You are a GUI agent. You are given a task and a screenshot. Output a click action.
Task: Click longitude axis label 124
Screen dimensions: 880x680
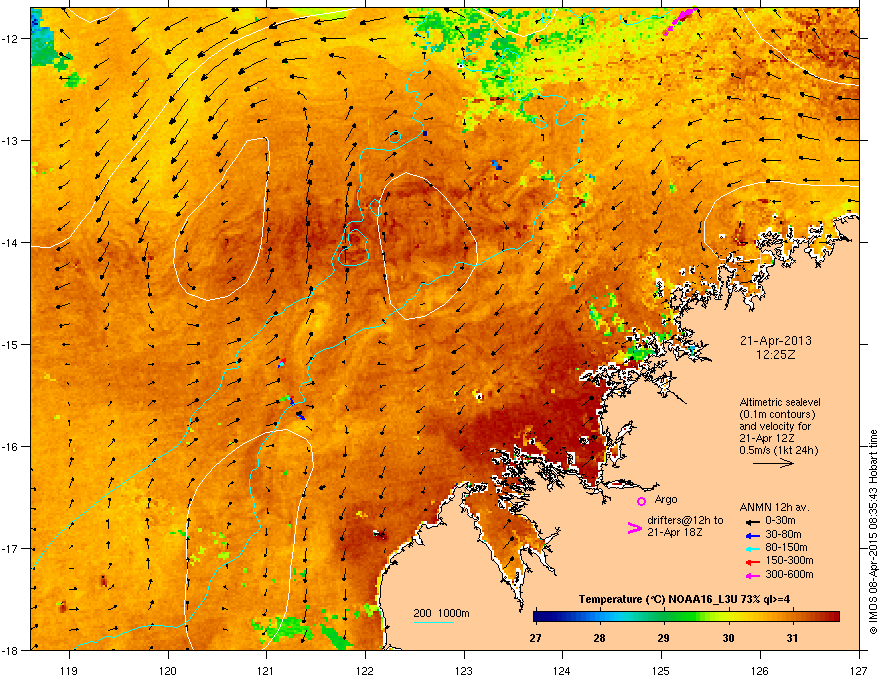[562, 670]
